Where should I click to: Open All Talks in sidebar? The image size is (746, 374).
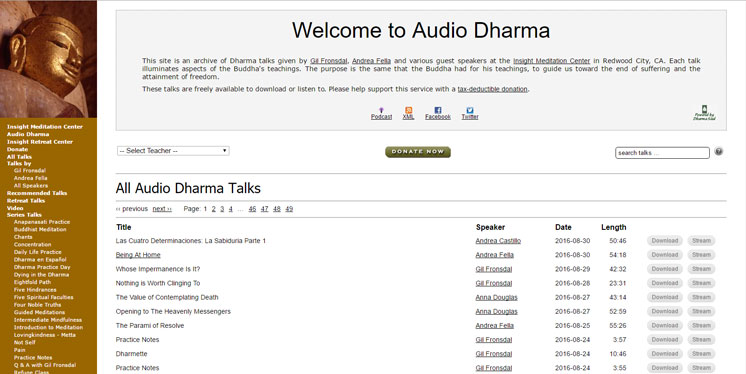(19, 157)
